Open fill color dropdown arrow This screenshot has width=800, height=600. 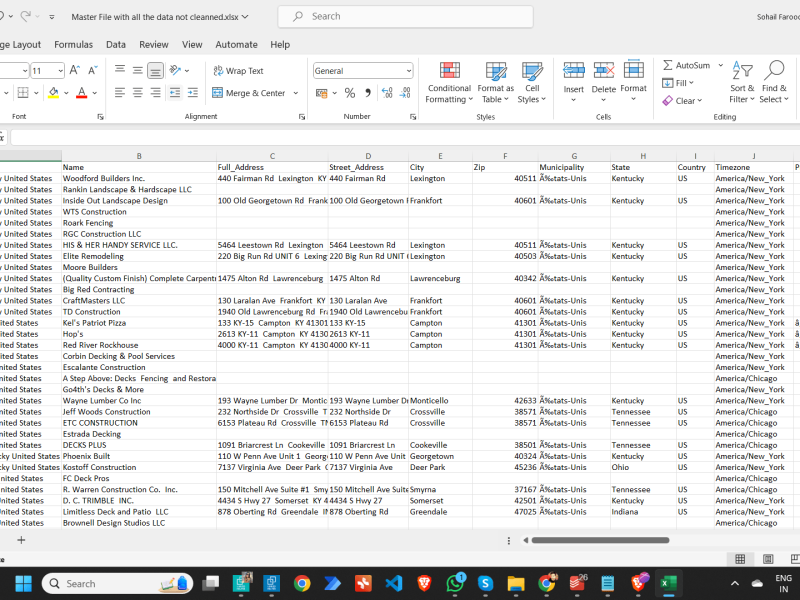66,93
